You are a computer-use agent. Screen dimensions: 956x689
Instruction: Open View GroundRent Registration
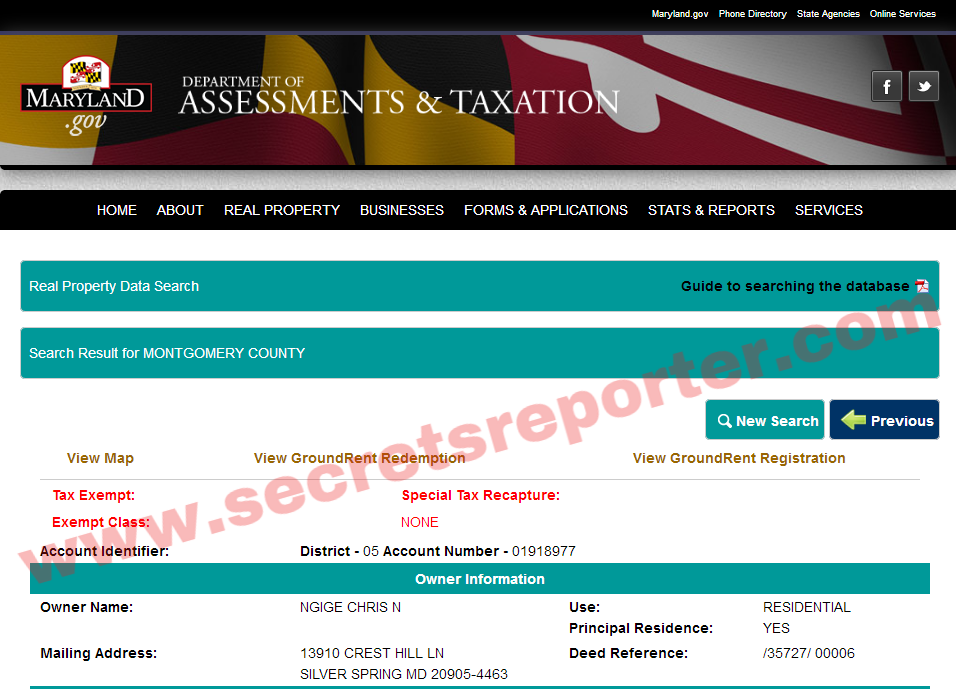pyautogui.click(x=739, y=458)
